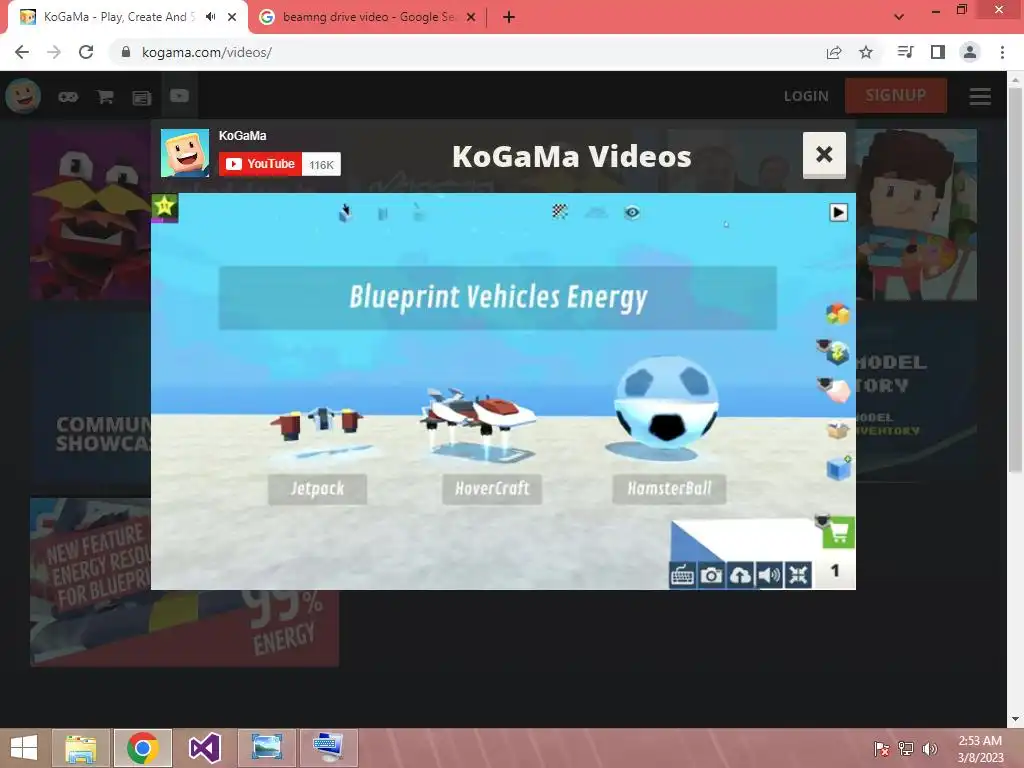The height and width of the screenshot is (768, 1024).
Task: Click the fullscreen collapse icon in video
Action: [798, 575]
